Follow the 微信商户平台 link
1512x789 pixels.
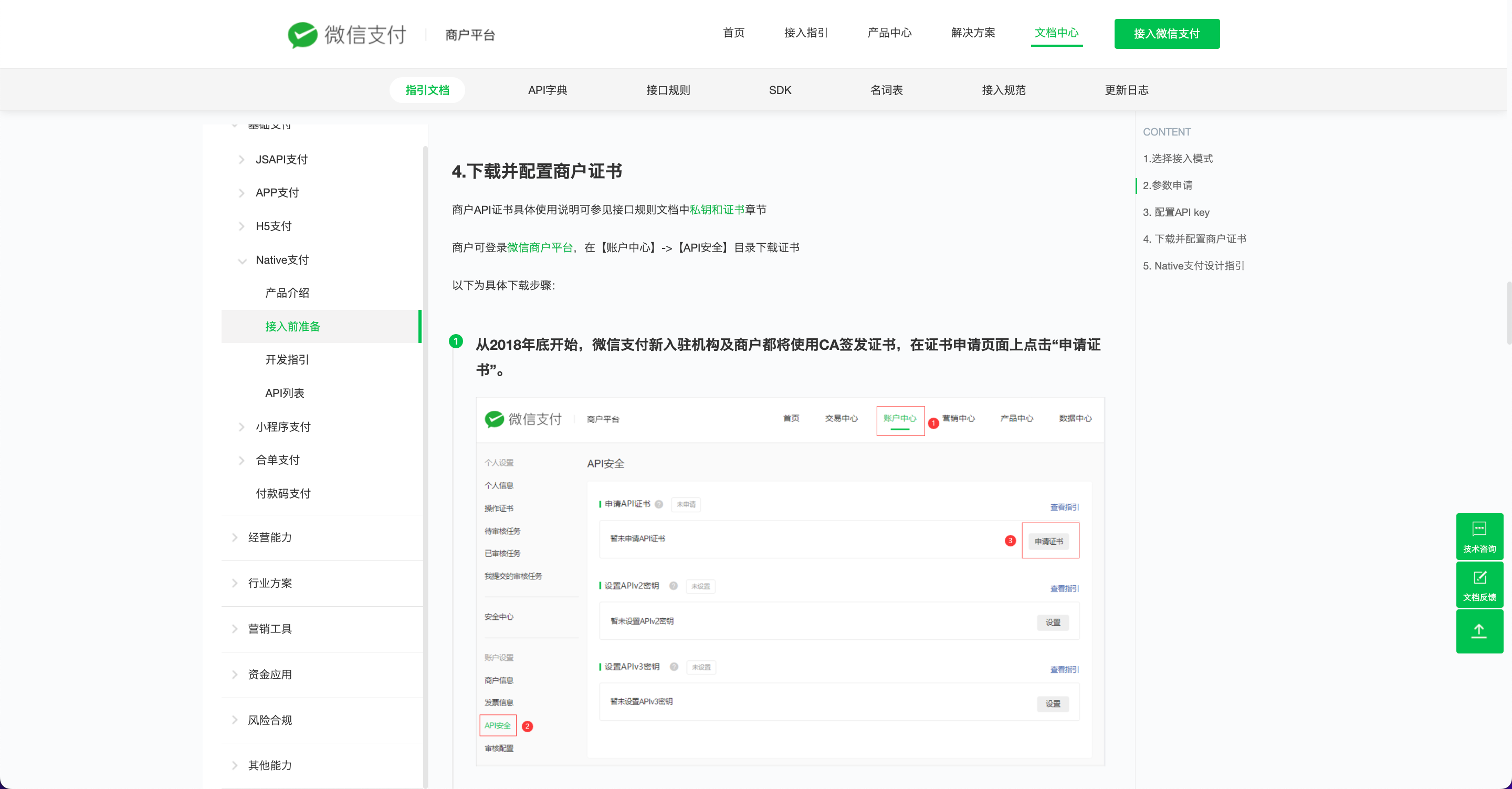pyautogui.click(x=539, y=247)
